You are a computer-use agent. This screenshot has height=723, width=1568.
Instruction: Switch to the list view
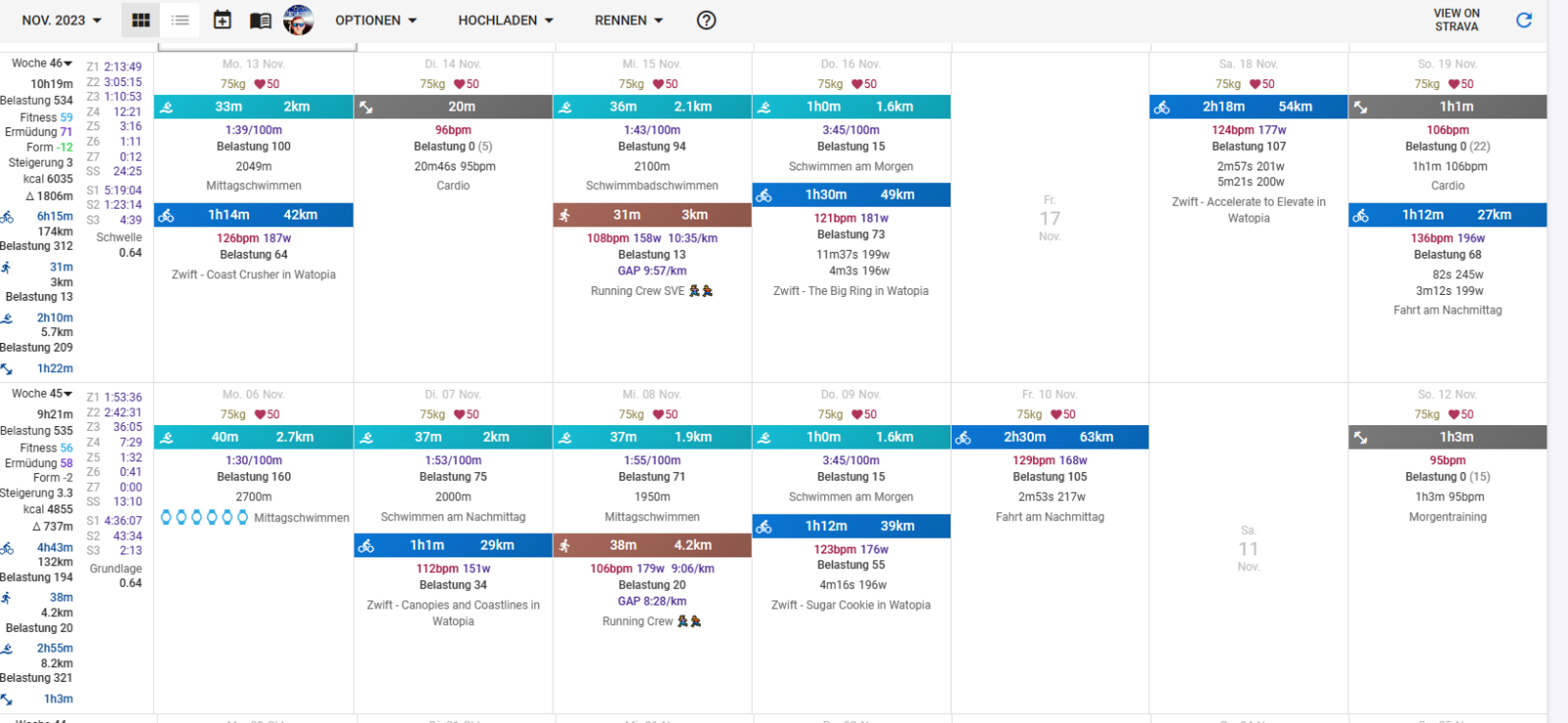(x=180, y=20)
